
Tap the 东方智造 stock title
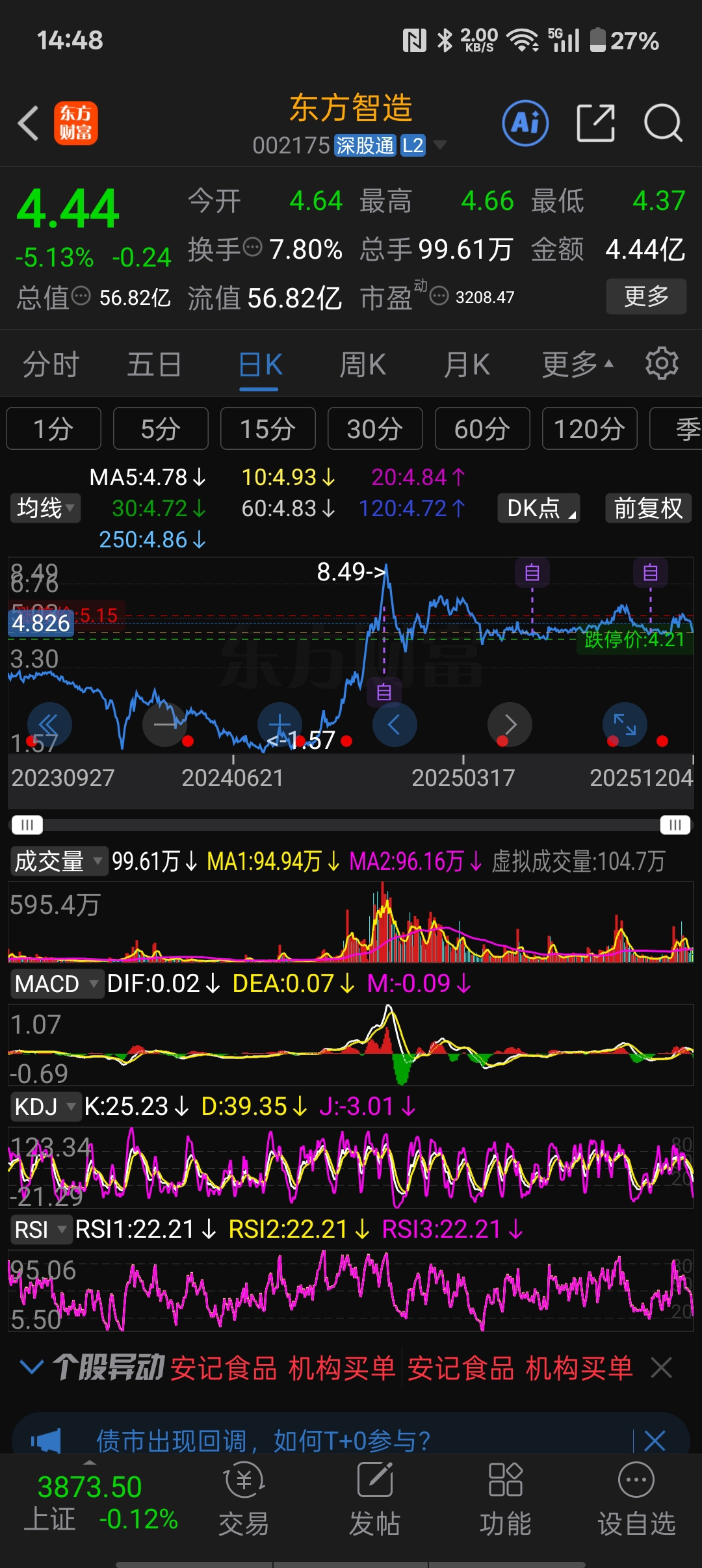point(351,108)
